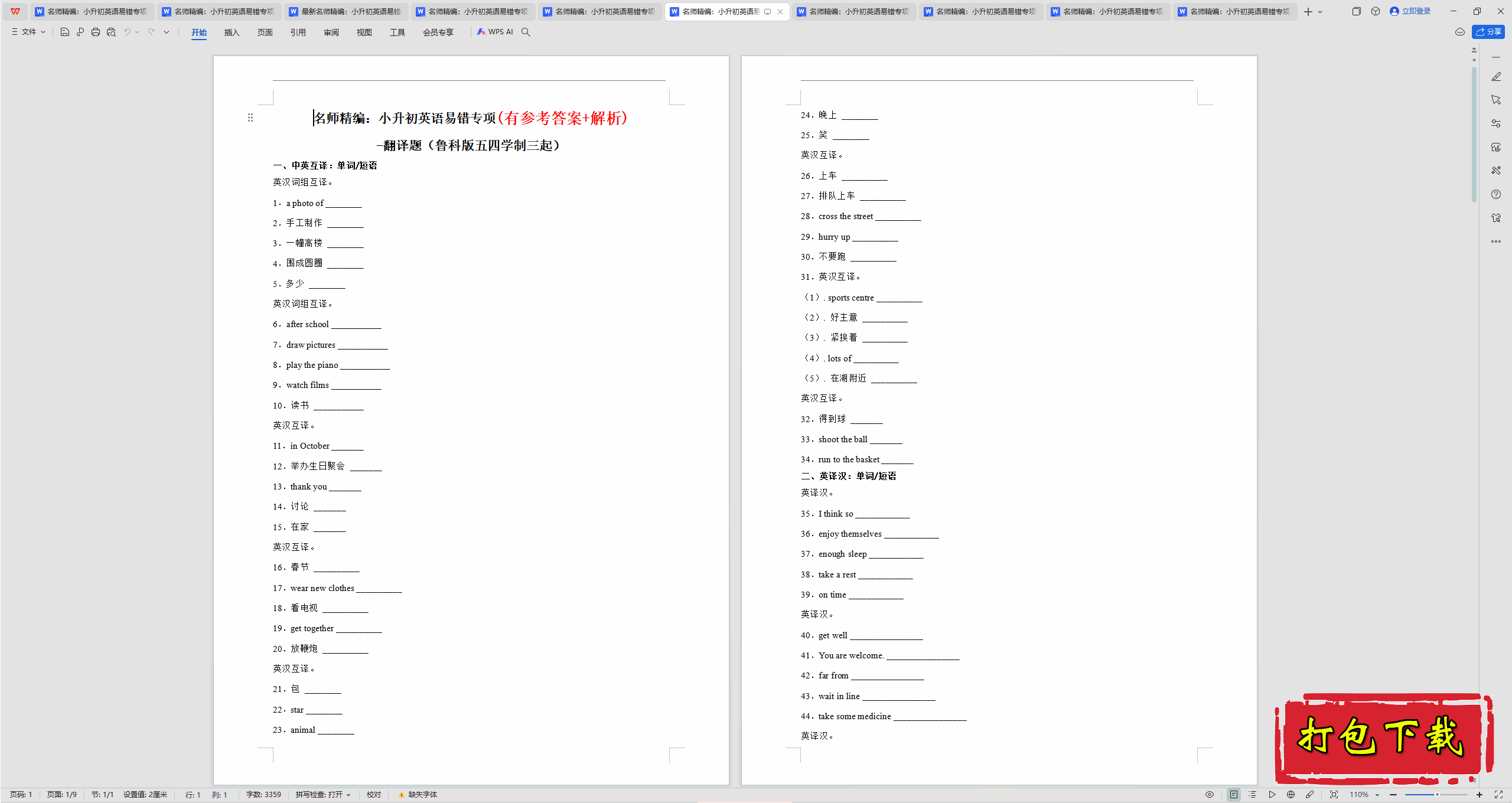Viewport: 1512px width, 803px height.
Task: Click the zoom slider handle
Action: [1437, 795]
